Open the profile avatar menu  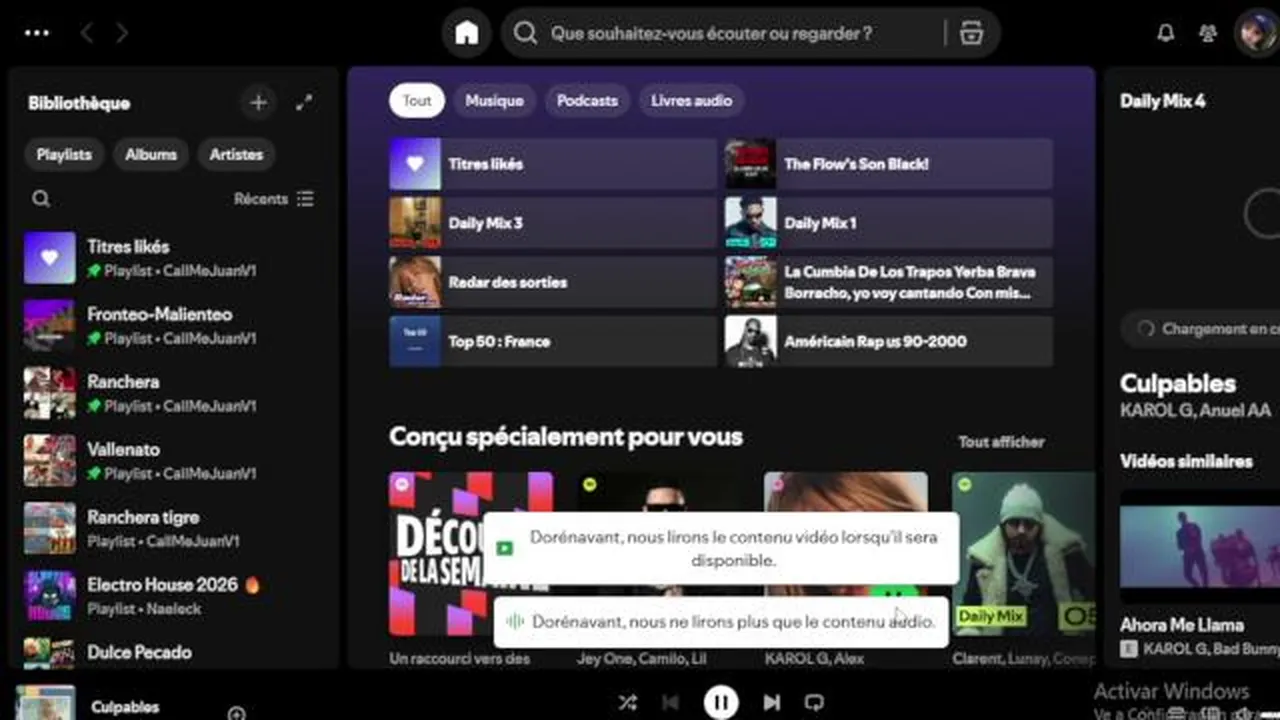pyautogui.click(x=1255, y=33)
